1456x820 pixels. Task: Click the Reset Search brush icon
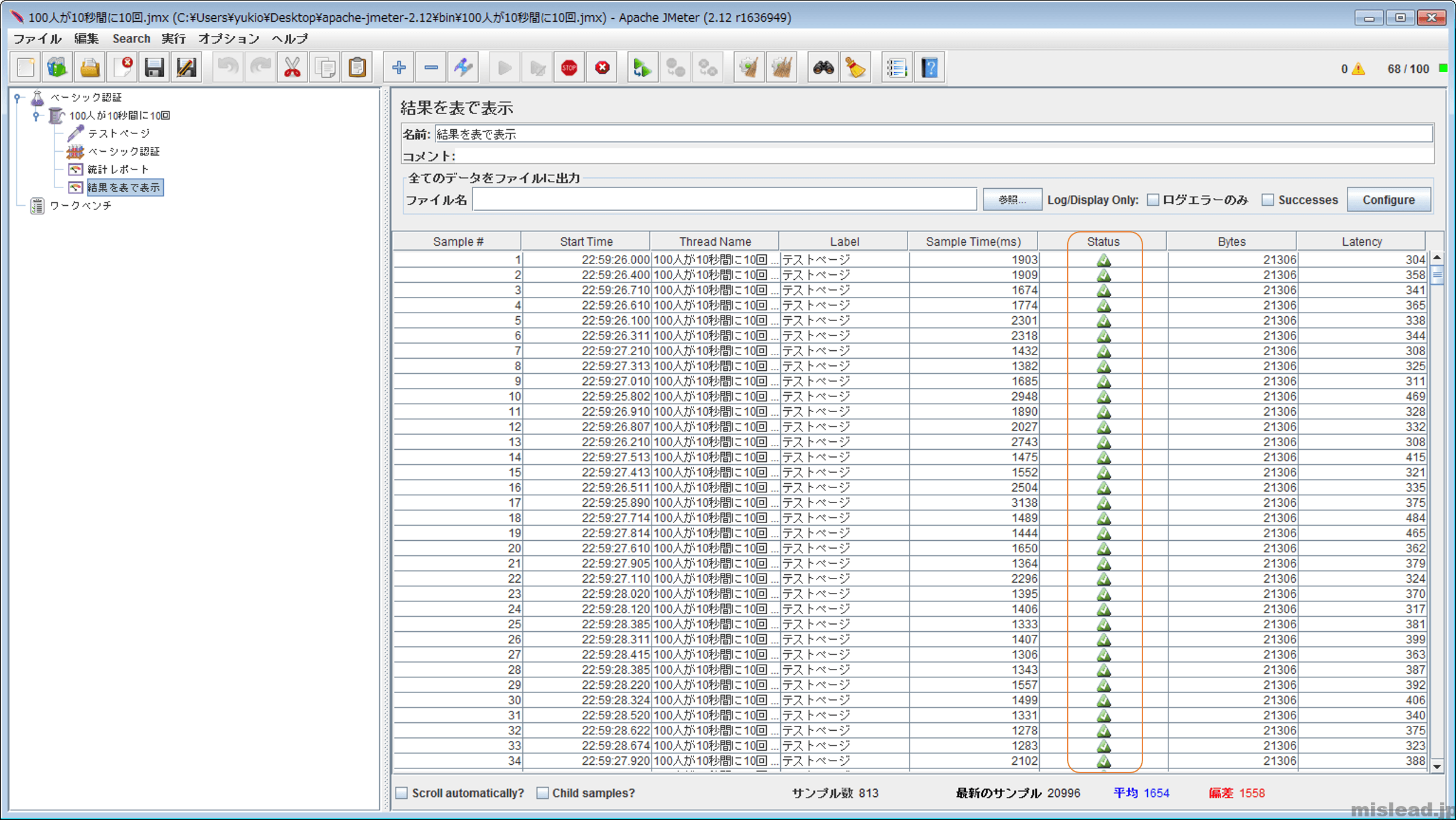coord(855,67)
